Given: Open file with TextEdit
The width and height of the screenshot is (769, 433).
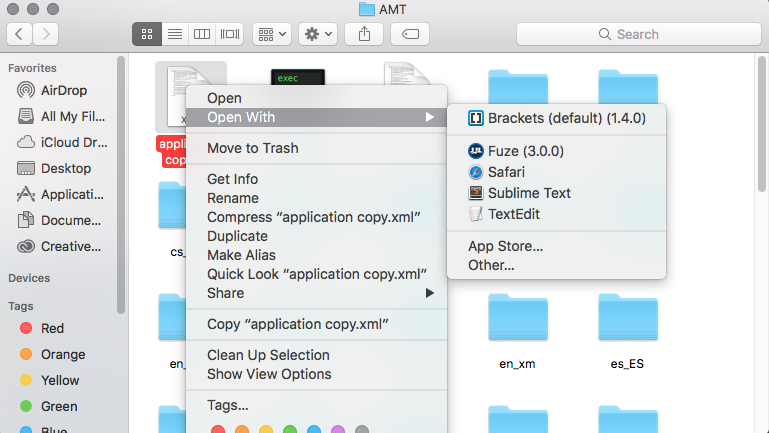Looking at the screenshot, I should pyautogui.click(x=557, y=214).
